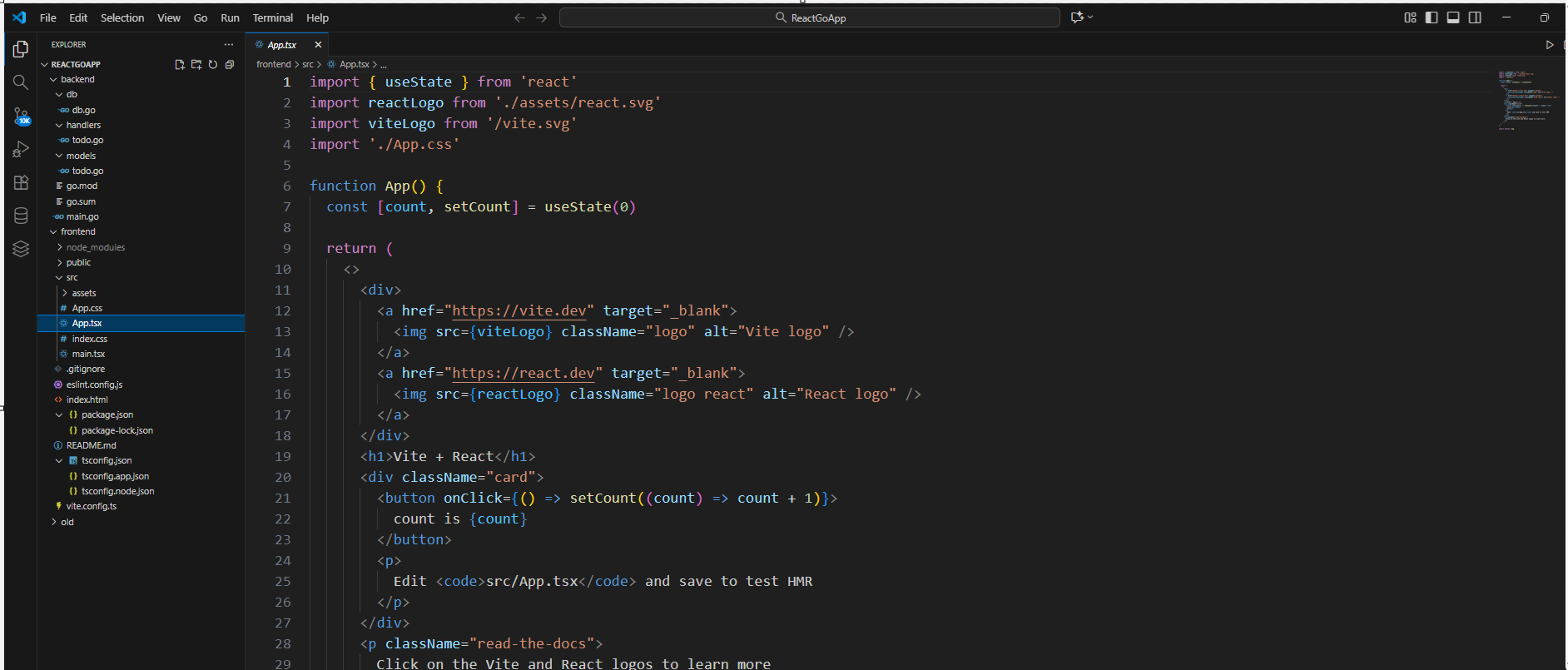Toggle the secondary side bar visibility

point(1475,17)
